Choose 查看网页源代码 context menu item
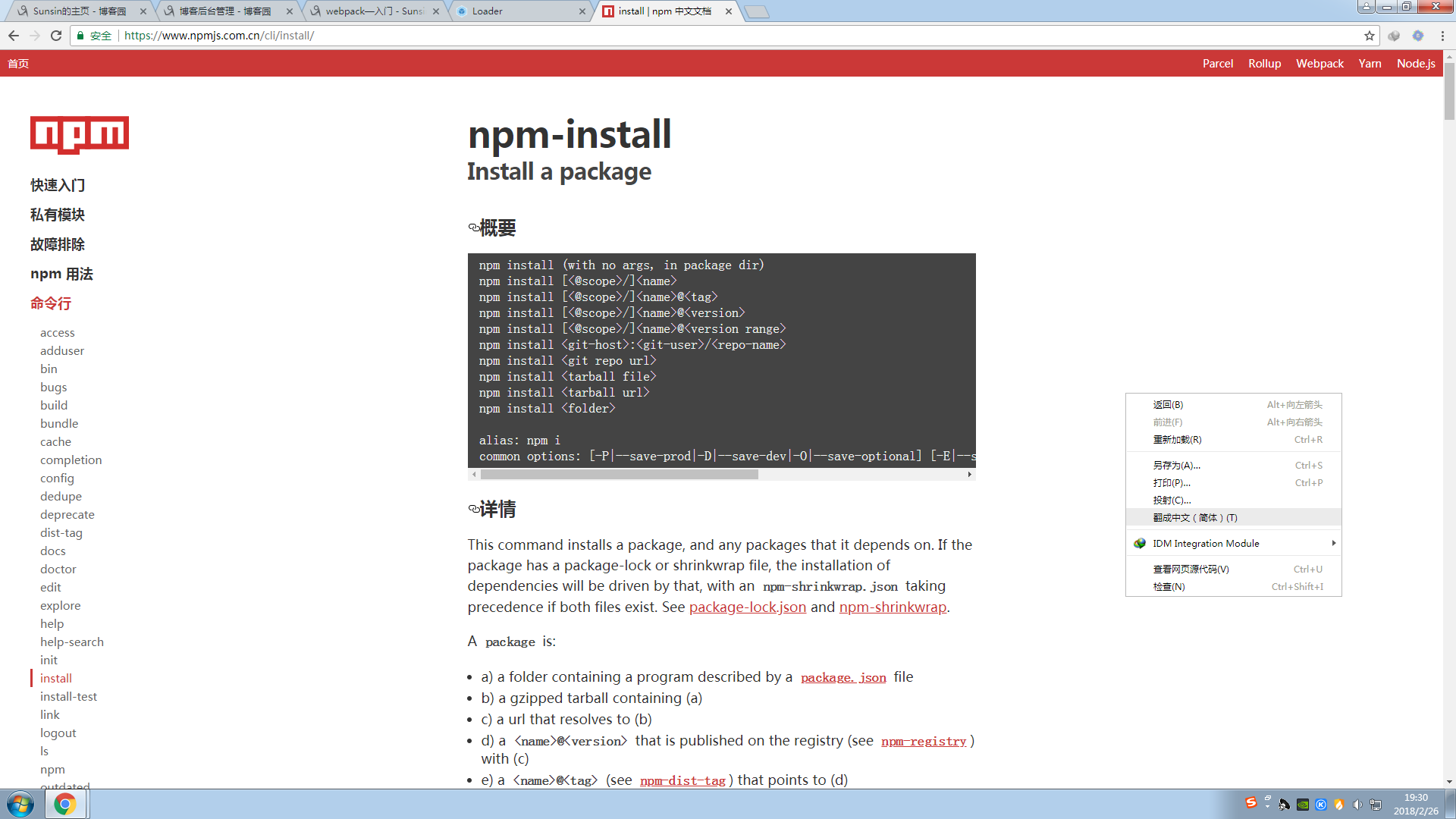 click(1191, 569)
